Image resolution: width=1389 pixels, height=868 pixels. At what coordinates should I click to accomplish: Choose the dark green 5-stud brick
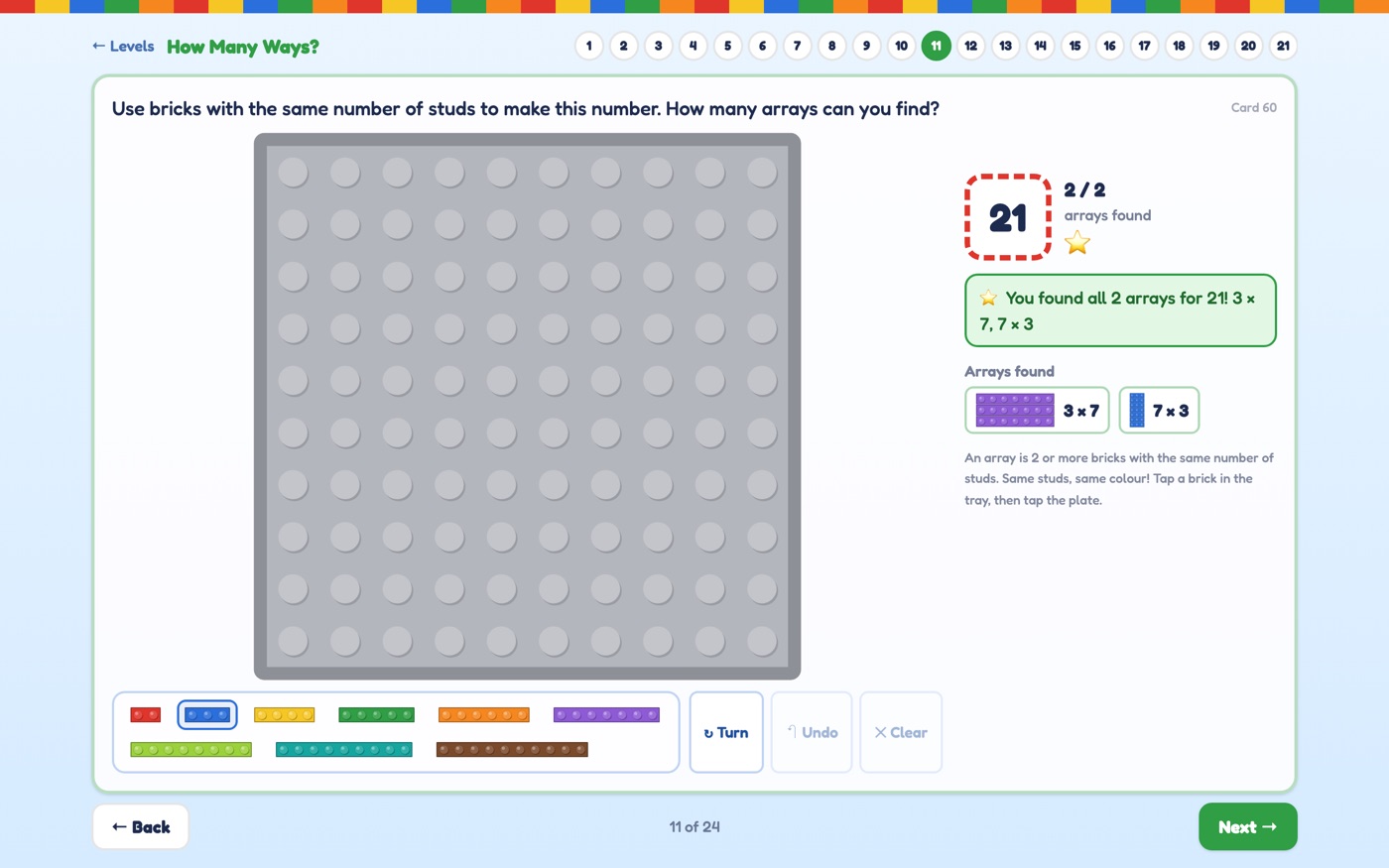[x=376, y=714]
